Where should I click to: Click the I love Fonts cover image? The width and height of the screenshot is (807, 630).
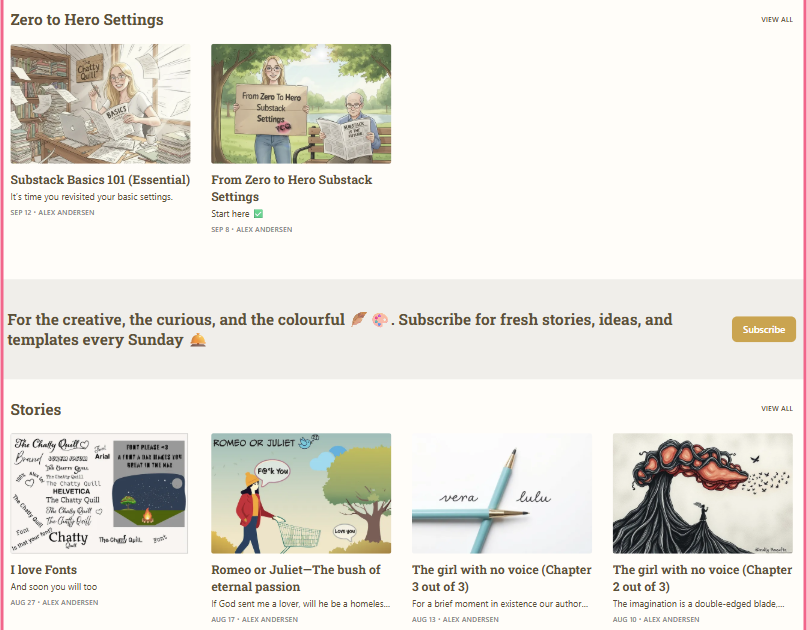tap(99, 493)
